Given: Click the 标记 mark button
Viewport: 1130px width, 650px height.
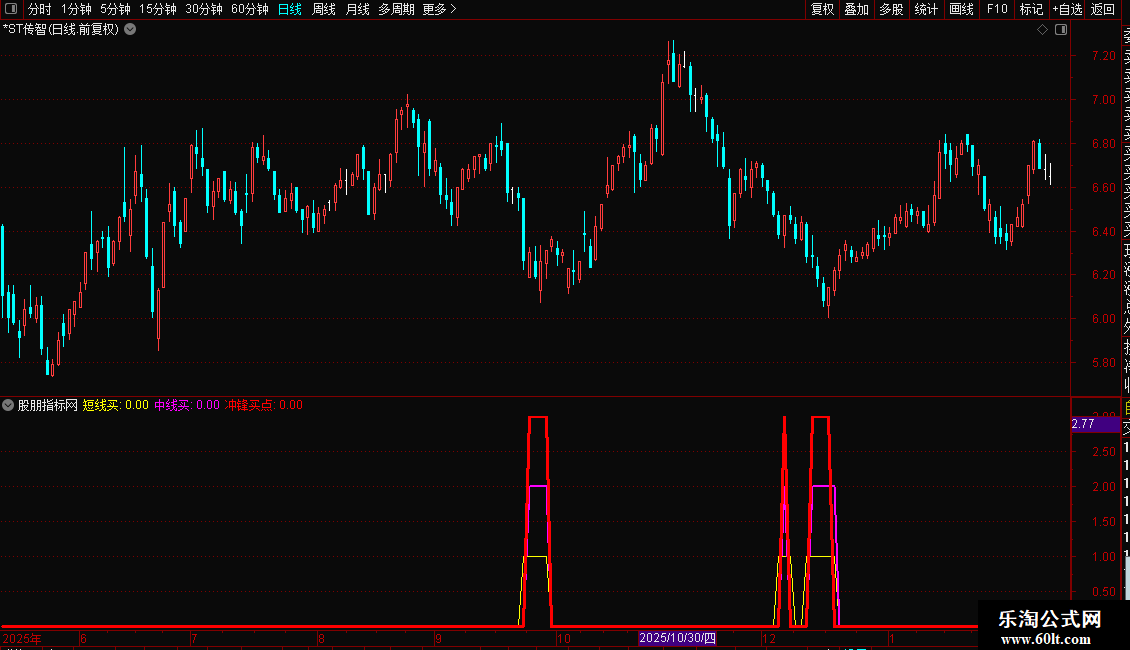Looking at the screenshot, I should [x=1031, y=9].
